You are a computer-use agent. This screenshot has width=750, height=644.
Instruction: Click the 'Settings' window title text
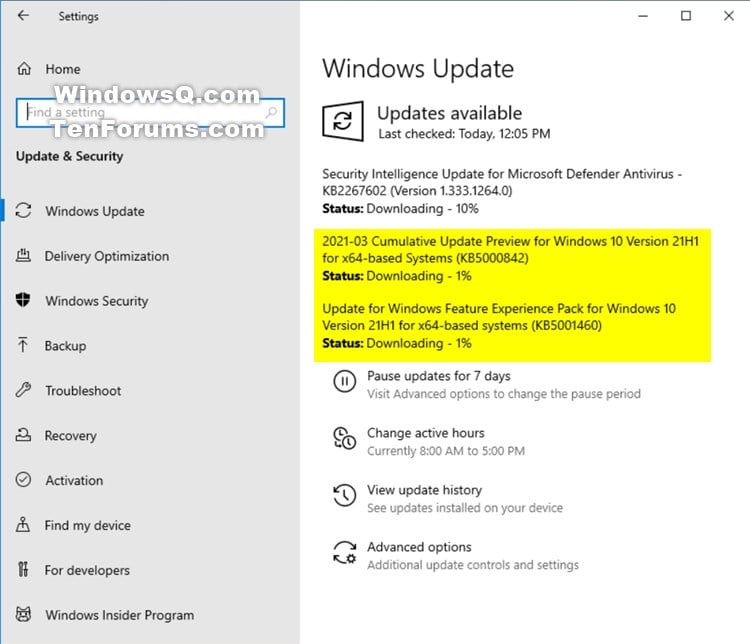click(78, 16)
